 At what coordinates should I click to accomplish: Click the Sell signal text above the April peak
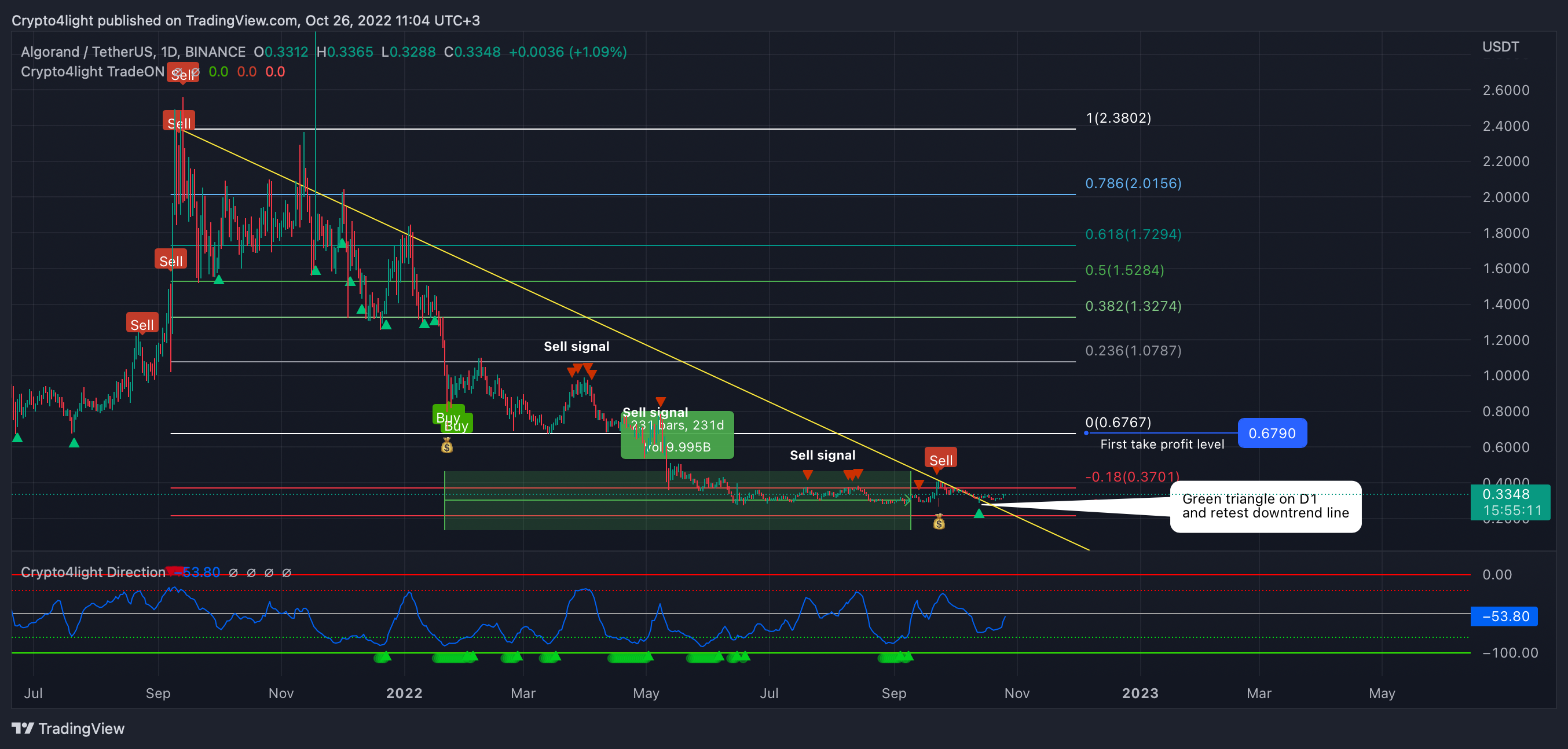[x=577, y=346]
